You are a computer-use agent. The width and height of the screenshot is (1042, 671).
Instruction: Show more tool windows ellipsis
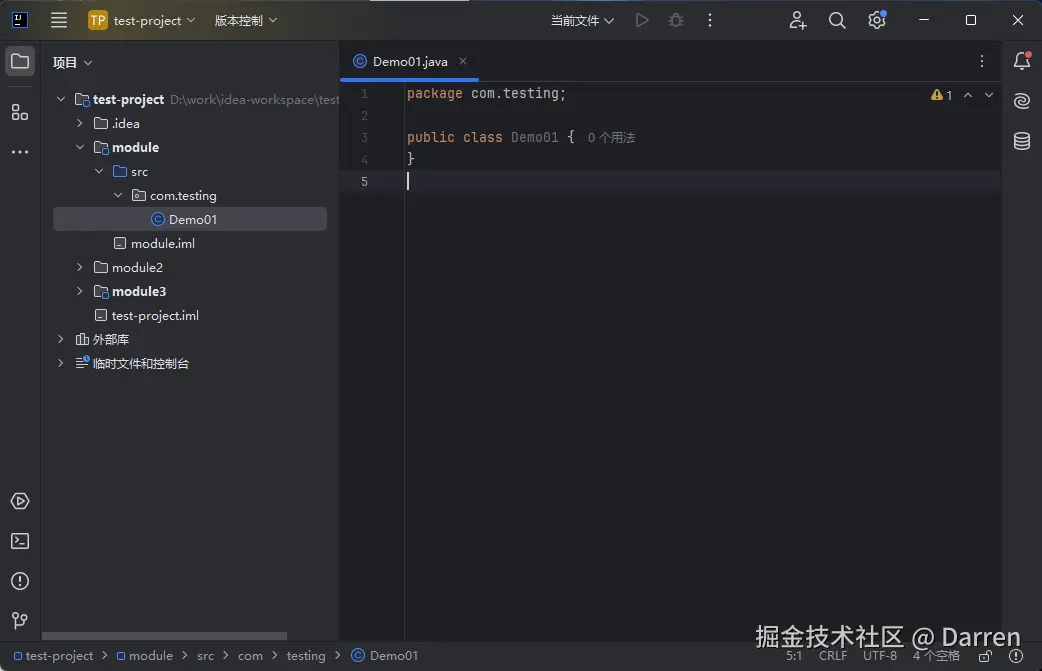(x=20, y=152)
